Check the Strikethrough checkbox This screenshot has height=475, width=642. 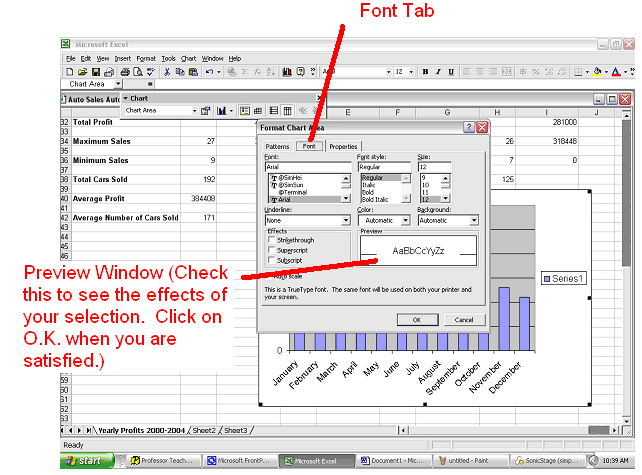tap(271, 240)
